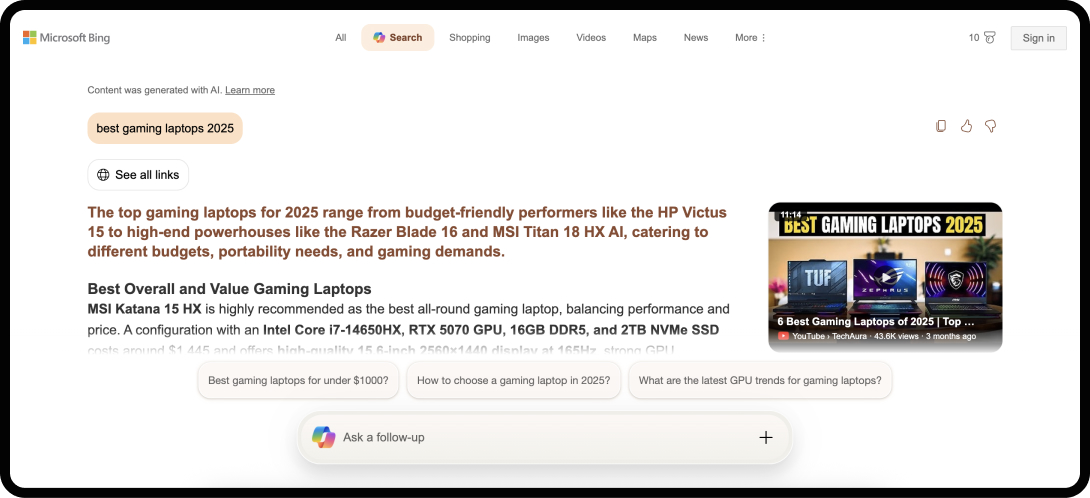Click the Microsoft Bing logo
The width and height of the screenshot is (1090, 498).
click(x=67, y=38)
